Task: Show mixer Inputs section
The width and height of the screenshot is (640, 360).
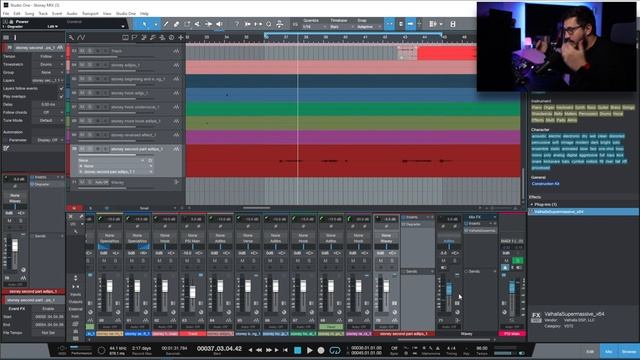Action: [x=76, y=294]
